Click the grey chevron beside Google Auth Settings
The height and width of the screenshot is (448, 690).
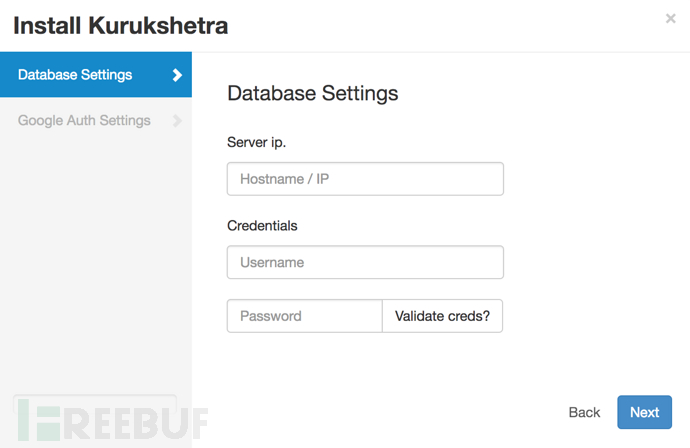(177, 120)
